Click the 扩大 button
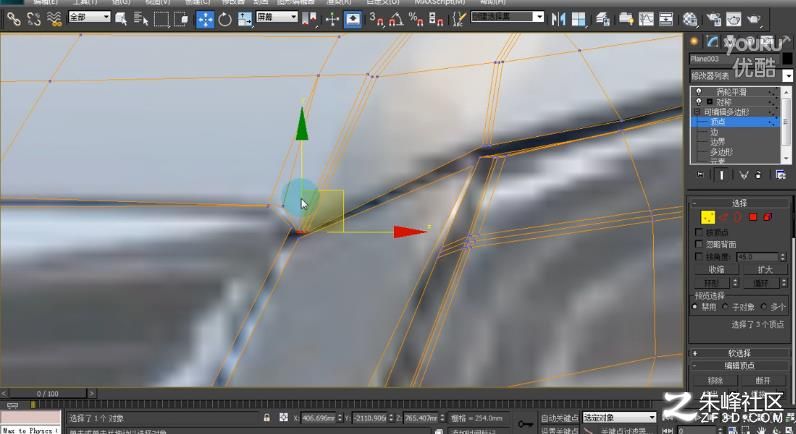Viewport: 796px width, 434px height. coord(765,270)
